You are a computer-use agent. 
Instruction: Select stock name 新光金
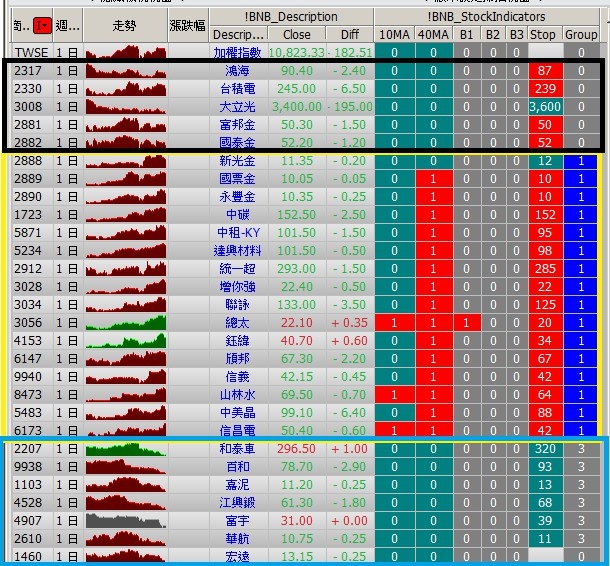pyautogui.click(x=237, y=161)
